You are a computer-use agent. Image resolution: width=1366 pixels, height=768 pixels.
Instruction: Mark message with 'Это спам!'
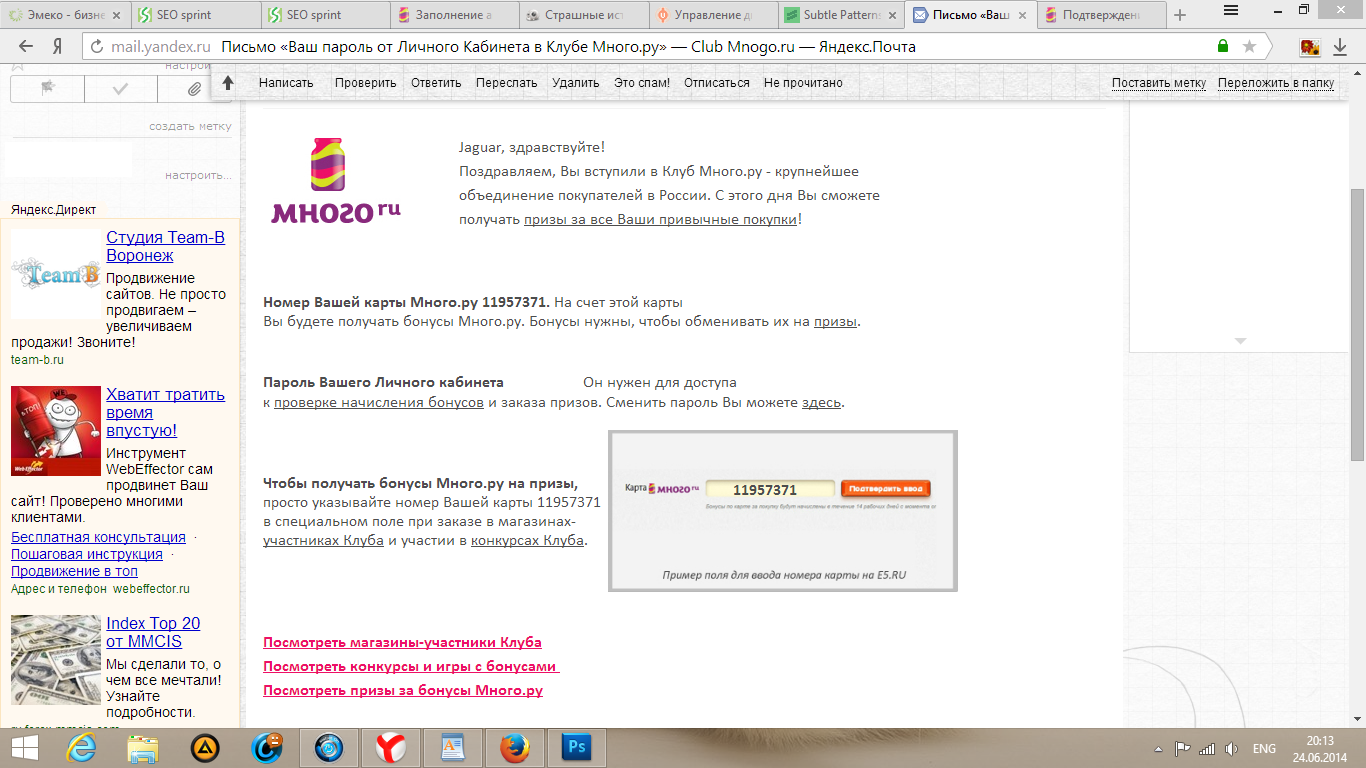pyautogui.click(x=642, y=83)
